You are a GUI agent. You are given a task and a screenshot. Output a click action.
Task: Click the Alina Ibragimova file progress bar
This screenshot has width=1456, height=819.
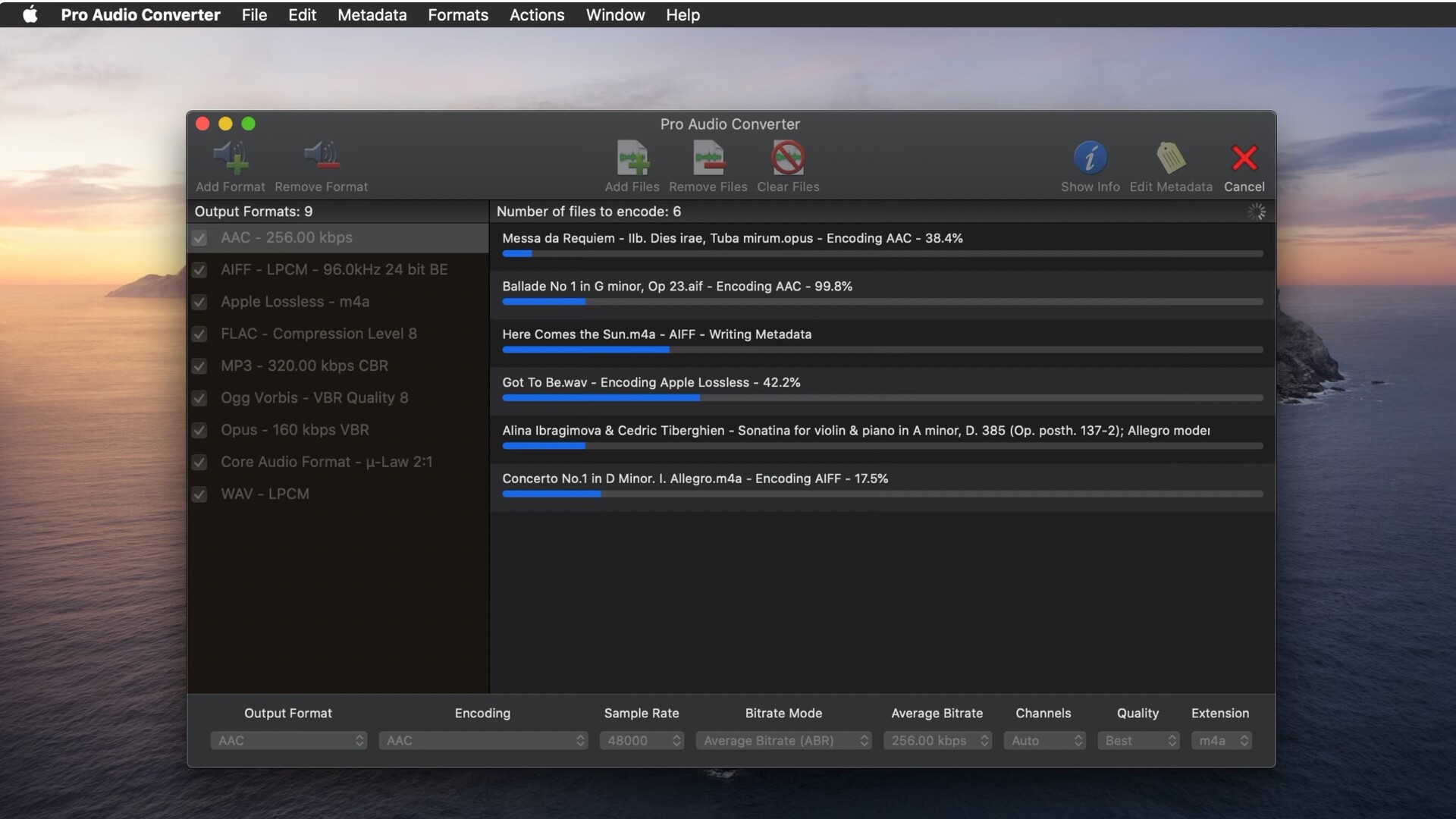883,446
